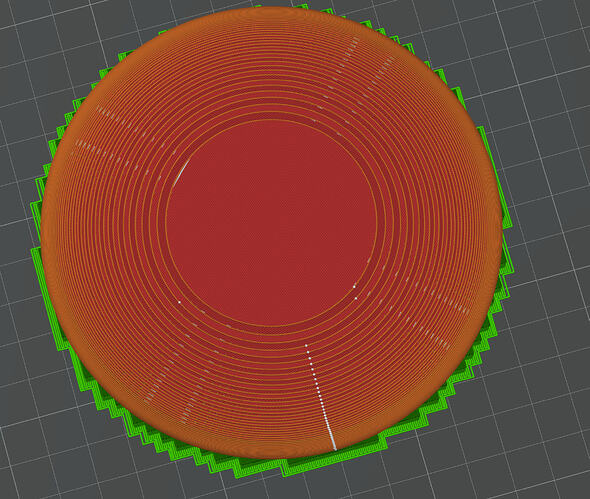Pick the white seam line on the model
The width and height of the screenshot is (590, 499).
[321, 397]
